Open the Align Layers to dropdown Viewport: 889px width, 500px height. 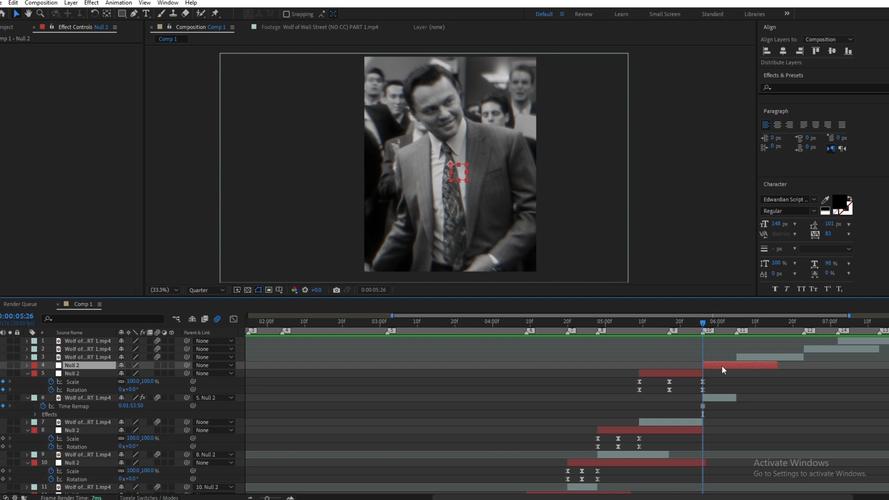(828, 40)
